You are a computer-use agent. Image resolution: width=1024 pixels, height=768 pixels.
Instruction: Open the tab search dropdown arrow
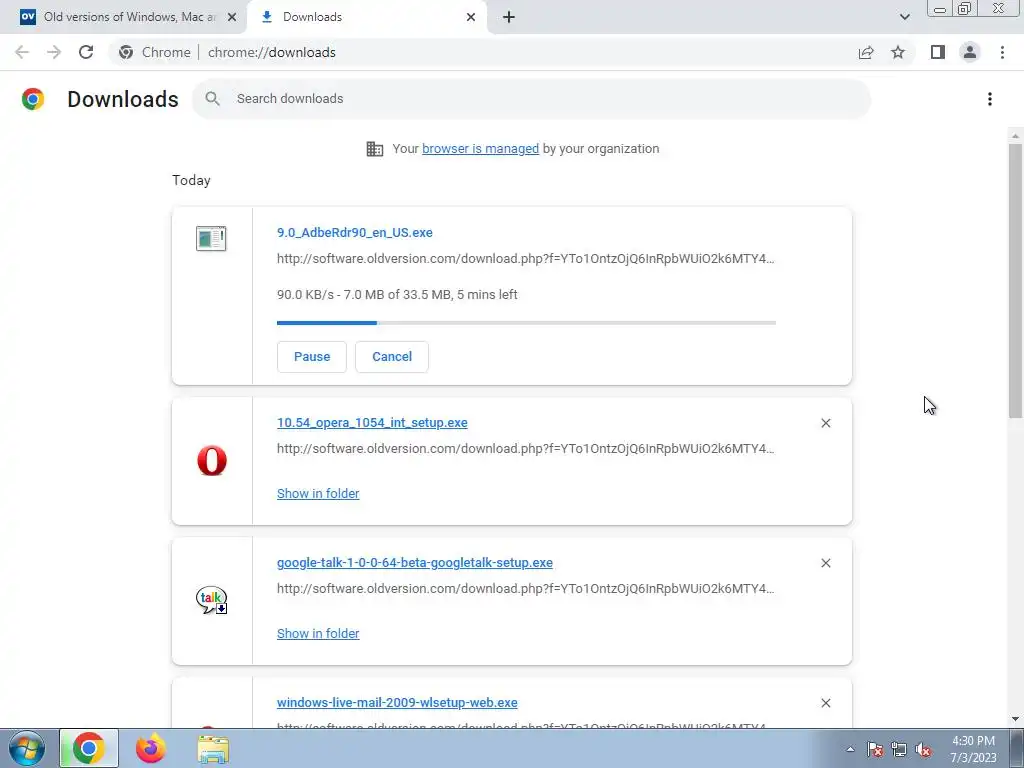pos(904,17)
